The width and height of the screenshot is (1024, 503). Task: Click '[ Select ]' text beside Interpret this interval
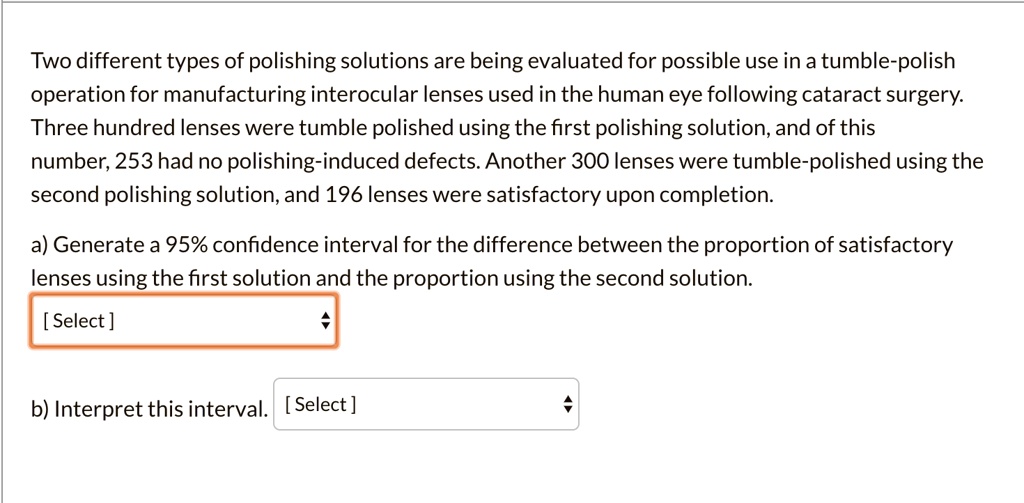321,405
